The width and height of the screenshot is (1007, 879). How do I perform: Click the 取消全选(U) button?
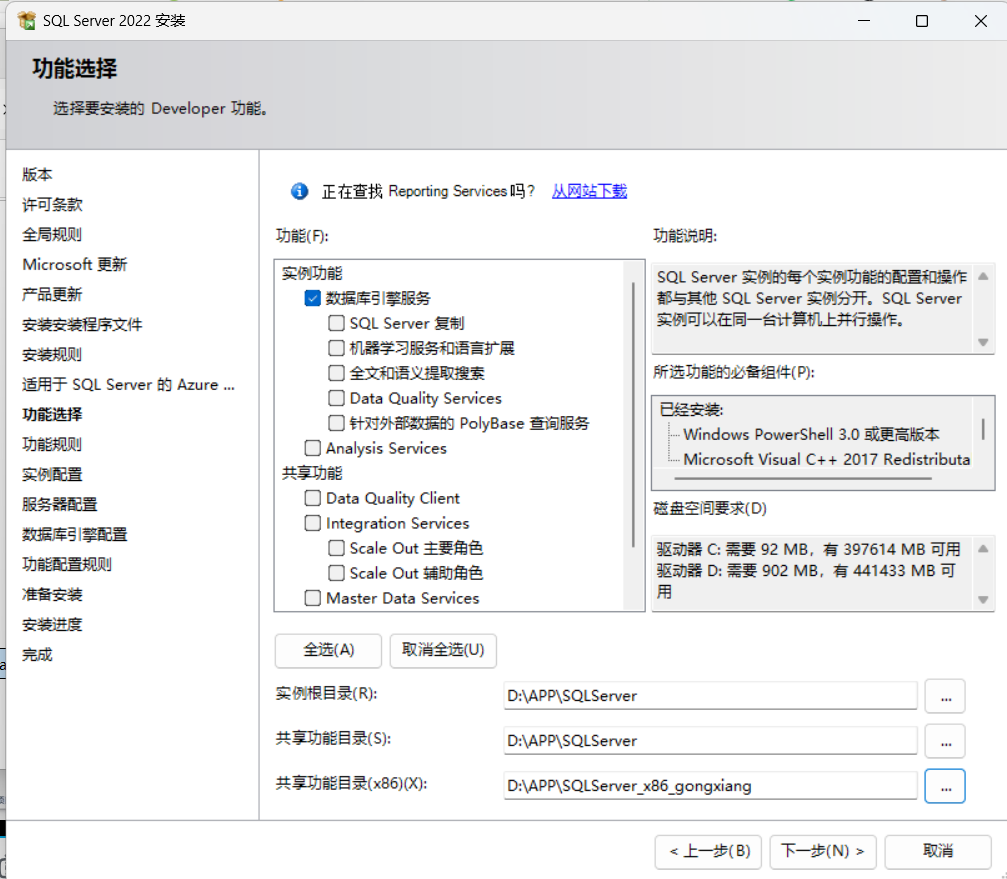click(x=443, y=650)
